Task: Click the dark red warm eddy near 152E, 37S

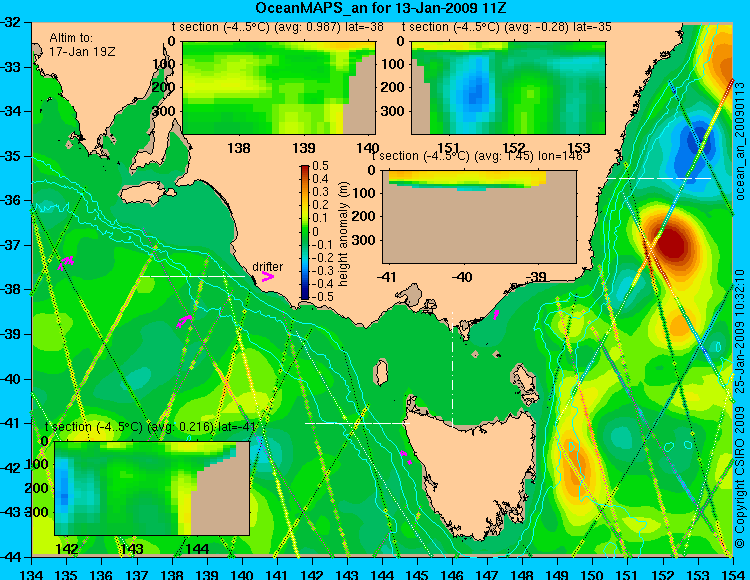Action: click(672, 243)
